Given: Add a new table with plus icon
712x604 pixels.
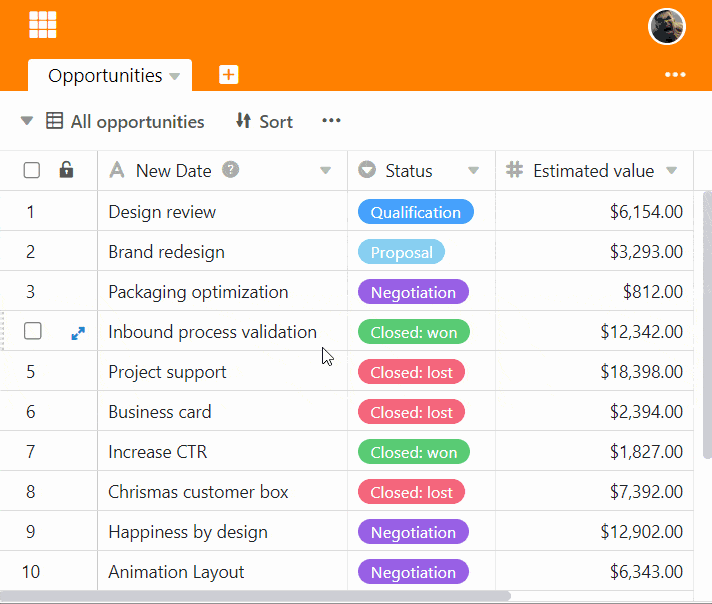Looking at the screenshot, I should pos(229,75).
